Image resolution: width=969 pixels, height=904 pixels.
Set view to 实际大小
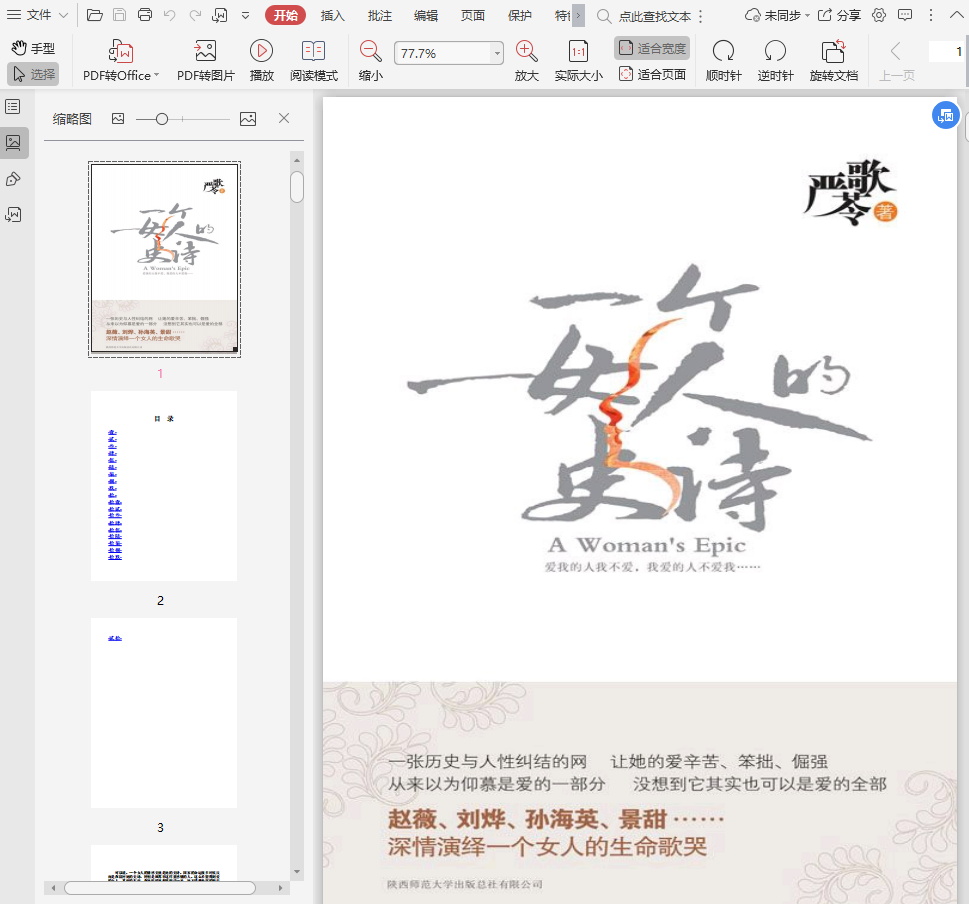578,61
